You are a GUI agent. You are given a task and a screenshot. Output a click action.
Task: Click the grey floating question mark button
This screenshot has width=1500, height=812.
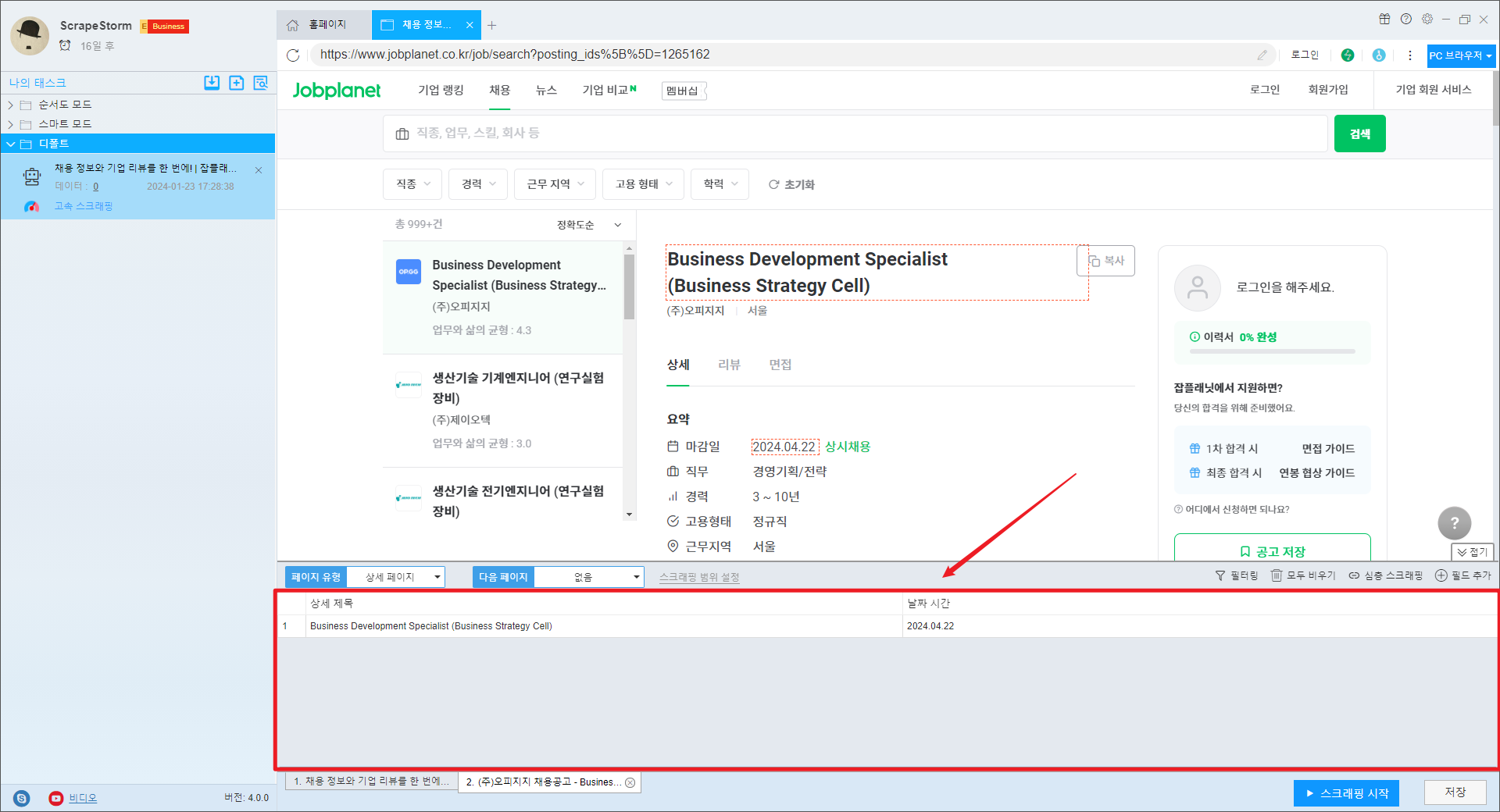(x=1455, y=523)
